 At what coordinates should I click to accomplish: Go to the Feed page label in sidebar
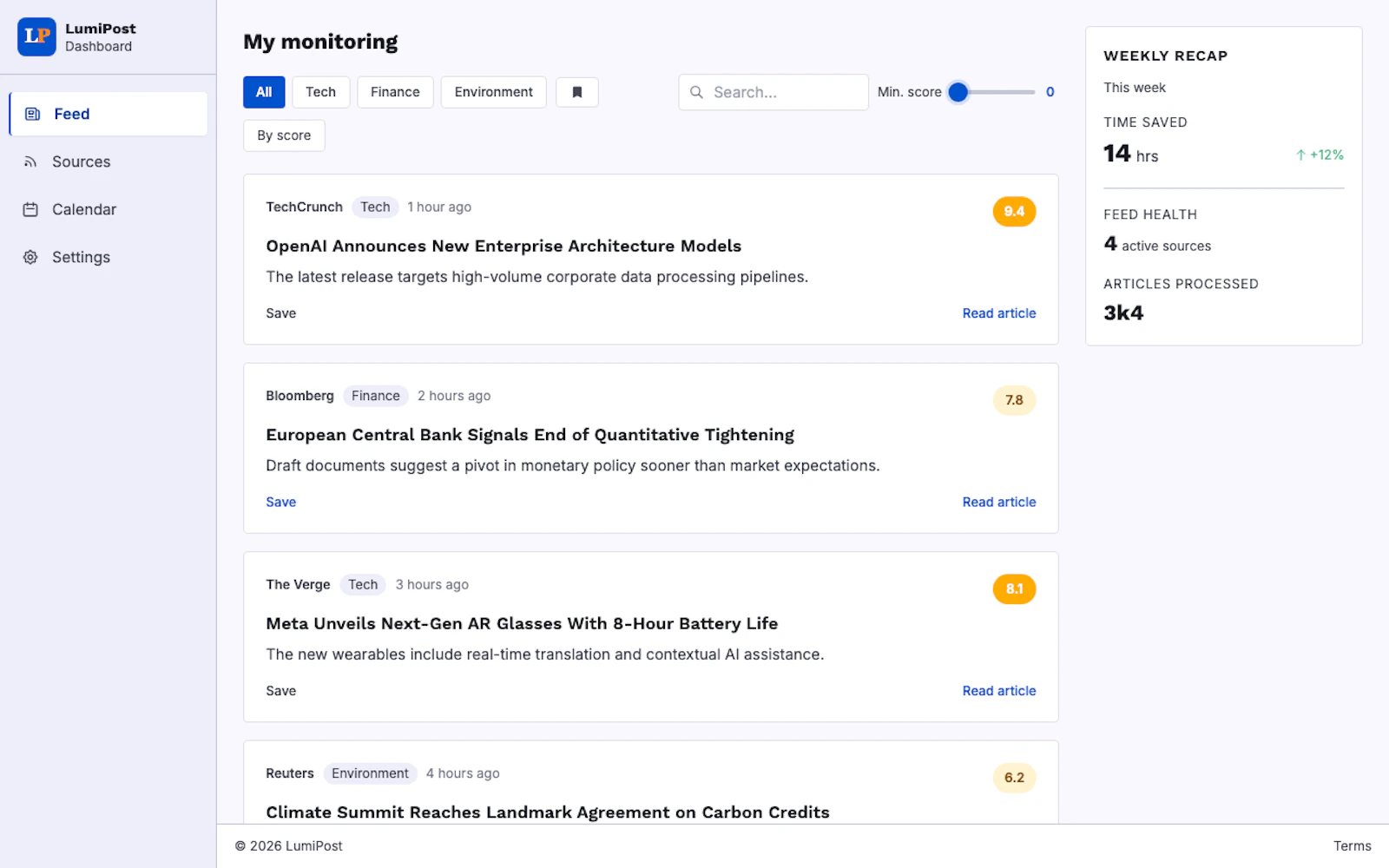point(72,114)
